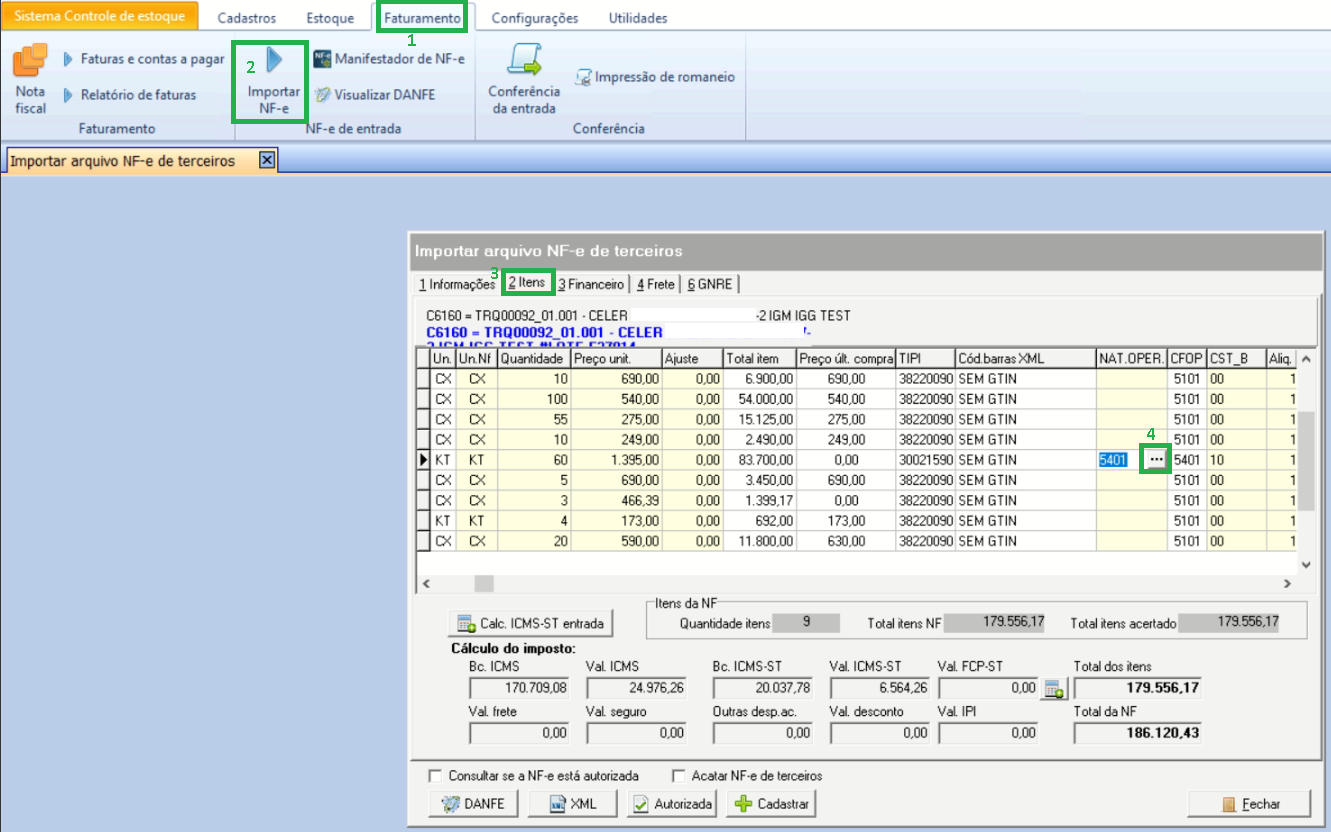Enable Consultar se a NF-e está autorizada
1331x832 pixels.
[434, 776]
